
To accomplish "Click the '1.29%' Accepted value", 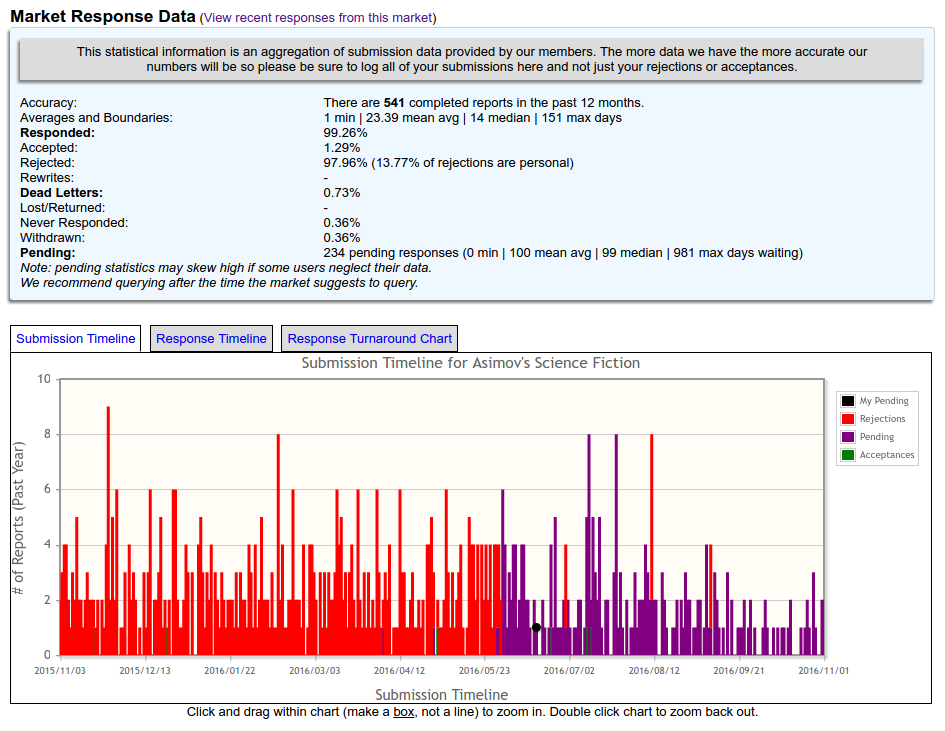I will pos(342,148).
